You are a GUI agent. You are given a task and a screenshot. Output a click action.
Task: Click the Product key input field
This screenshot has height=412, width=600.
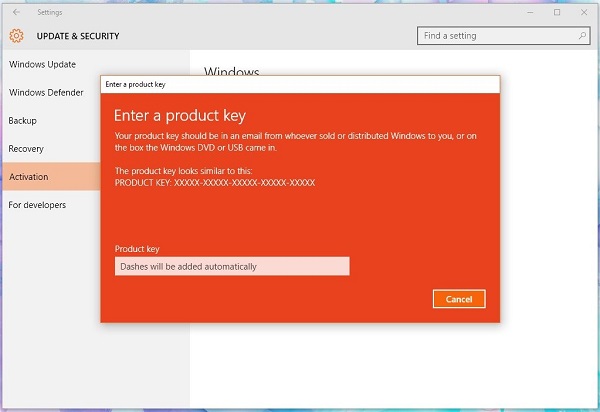(232, 266)
